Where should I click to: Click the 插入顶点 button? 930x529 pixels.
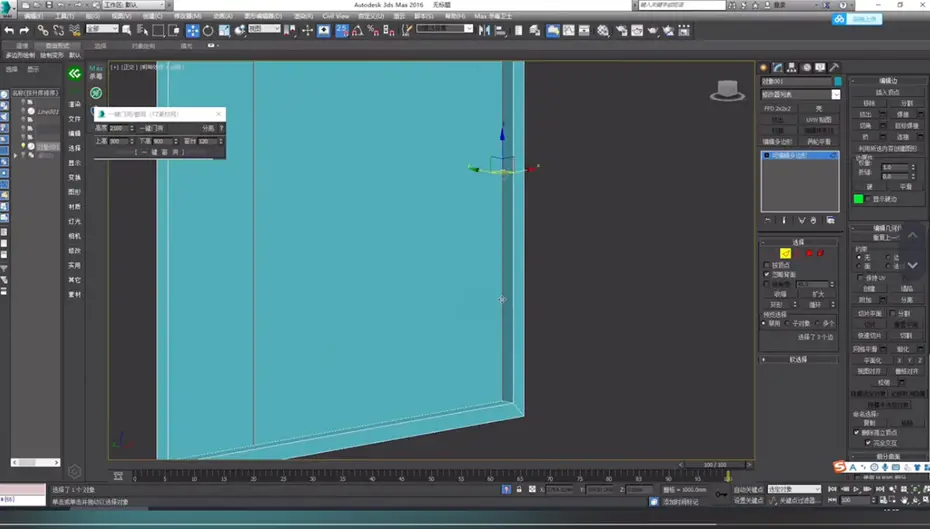(x=887, y=92)
